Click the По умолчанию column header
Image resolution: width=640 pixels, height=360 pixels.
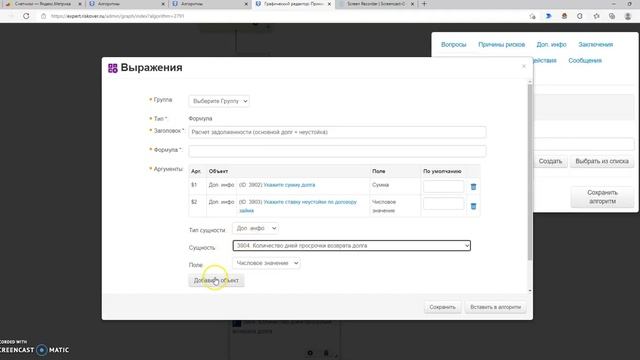(442, 171)
